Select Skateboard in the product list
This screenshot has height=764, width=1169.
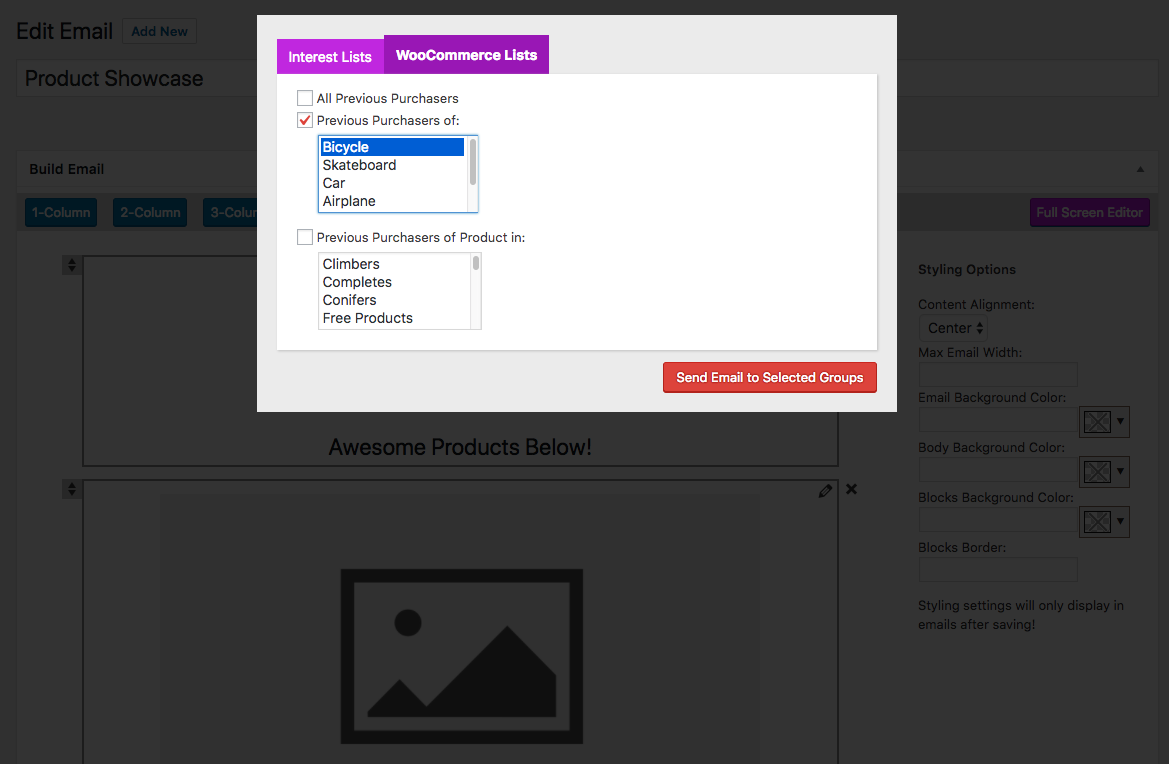click(x=360, y=165)
